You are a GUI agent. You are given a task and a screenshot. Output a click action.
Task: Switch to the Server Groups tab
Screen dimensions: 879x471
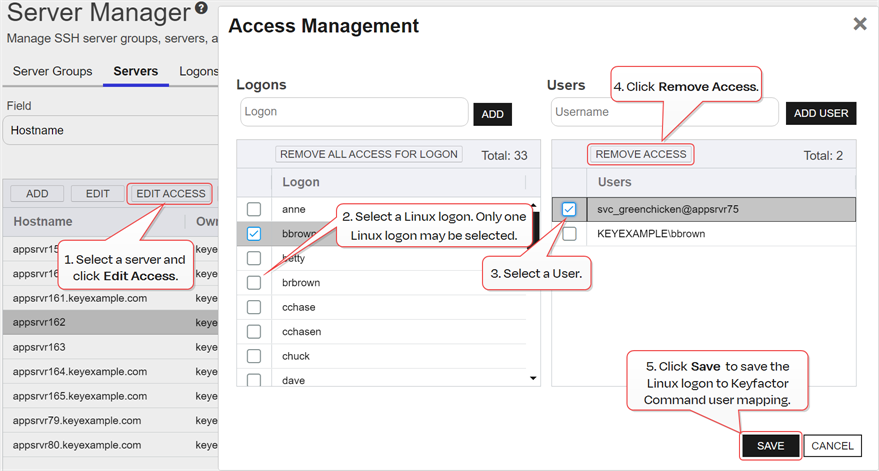(52, 72)
